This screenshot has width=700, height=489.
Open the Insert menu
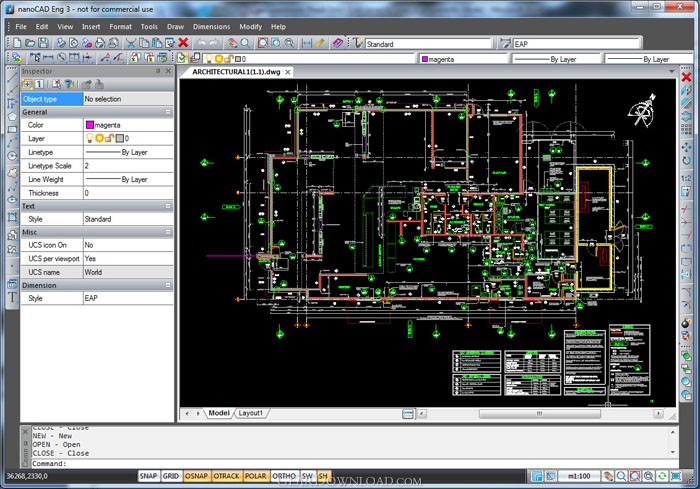point(91,27)
